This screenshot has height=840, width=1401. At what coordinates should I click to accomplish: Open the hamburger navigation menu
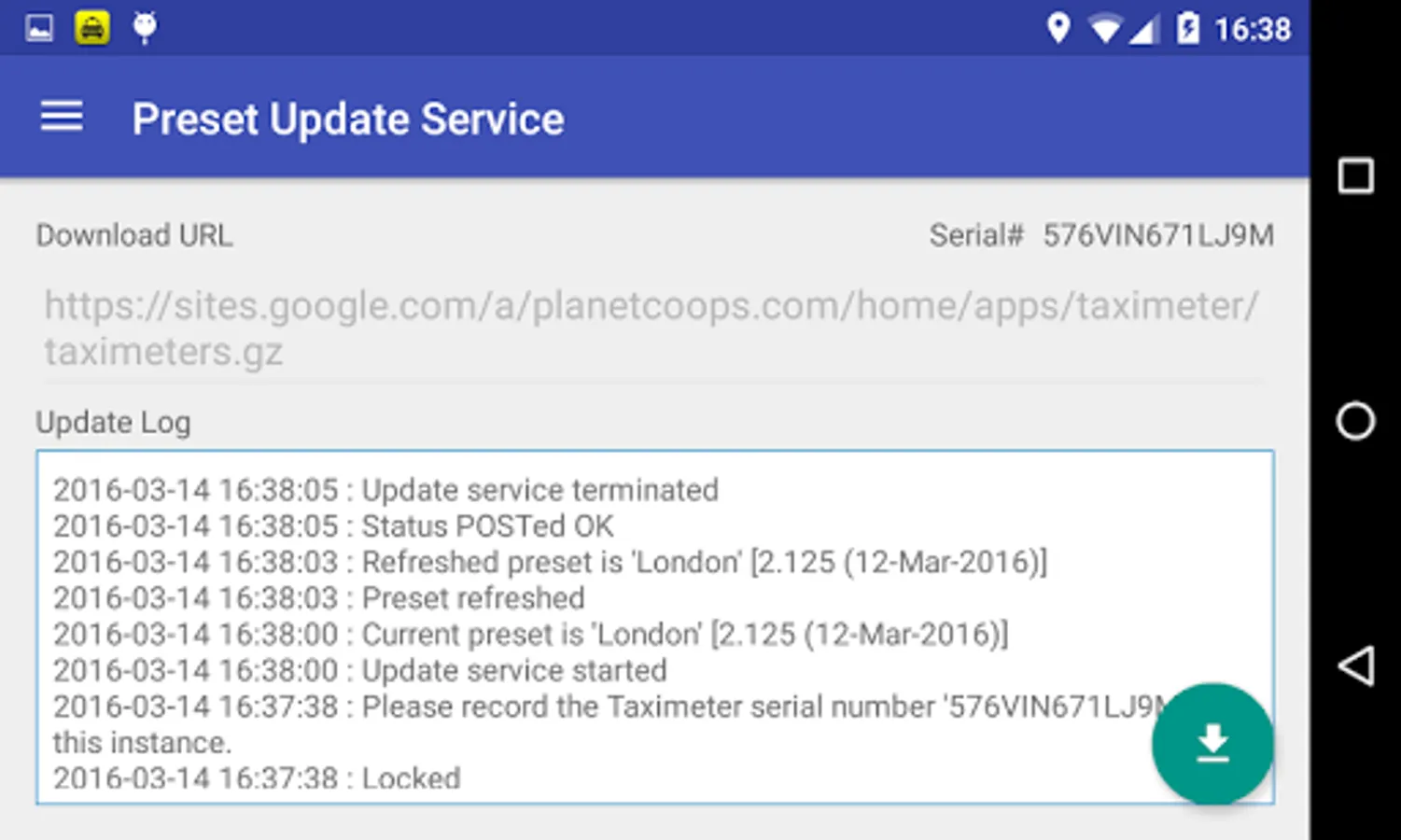point(62,118)
